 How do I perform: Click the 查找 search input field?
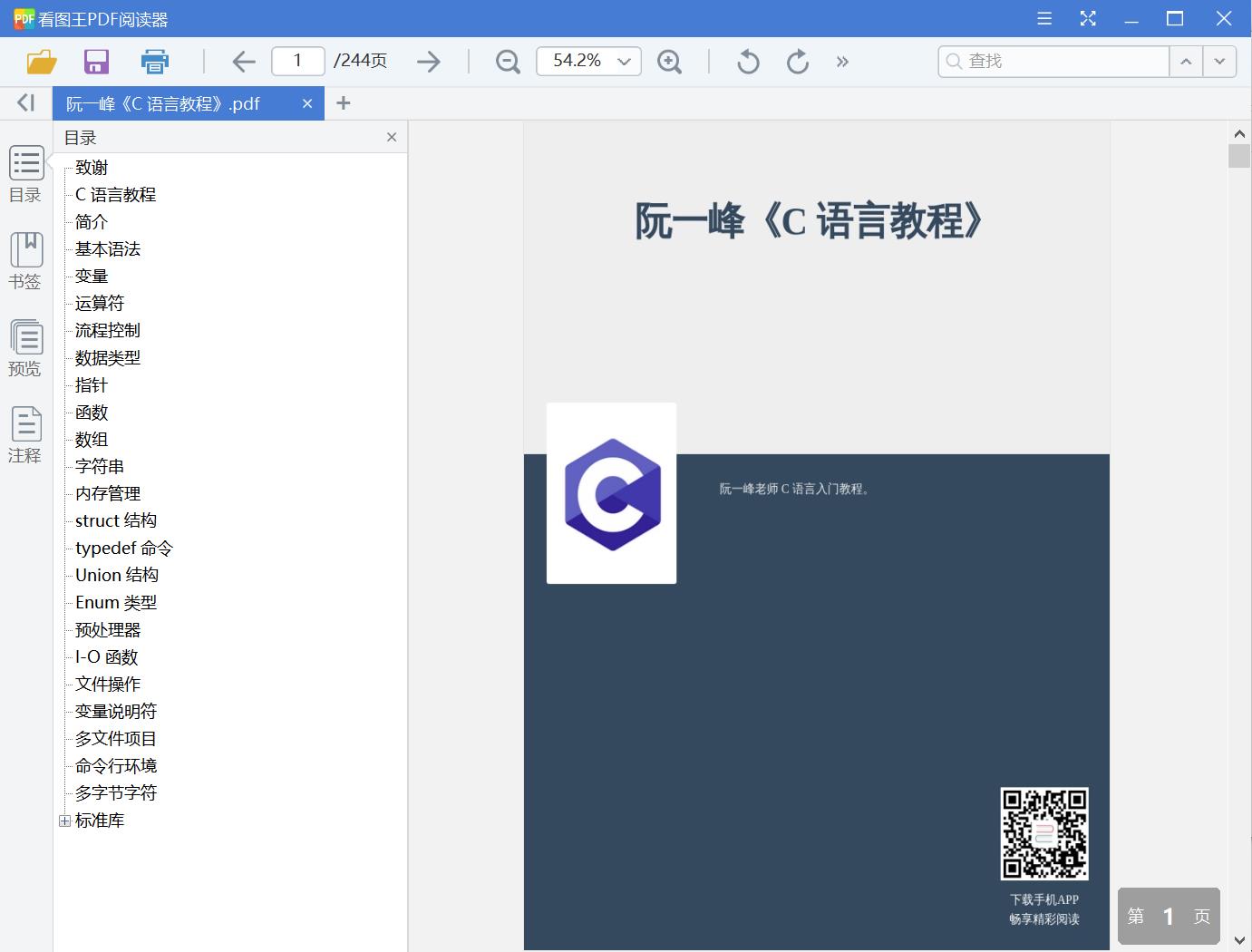1052,61
